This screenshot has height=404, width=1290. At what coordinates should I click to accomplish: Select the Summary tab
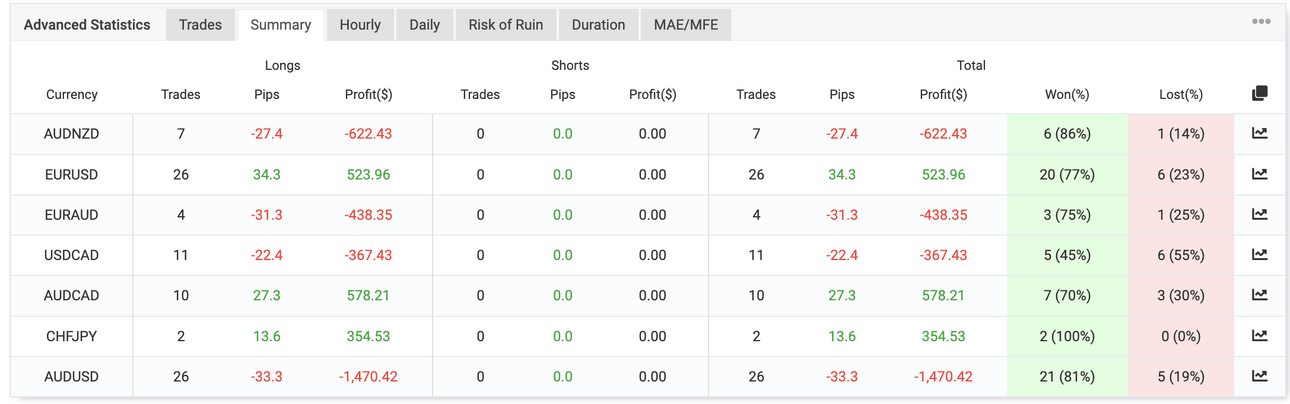coord(281,25)
